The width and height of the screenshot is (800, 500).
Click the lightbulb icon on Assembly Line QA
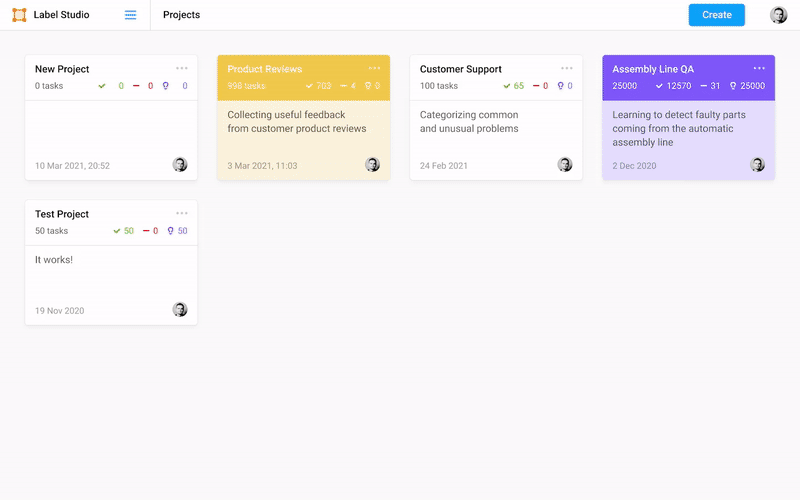point(733,86)
